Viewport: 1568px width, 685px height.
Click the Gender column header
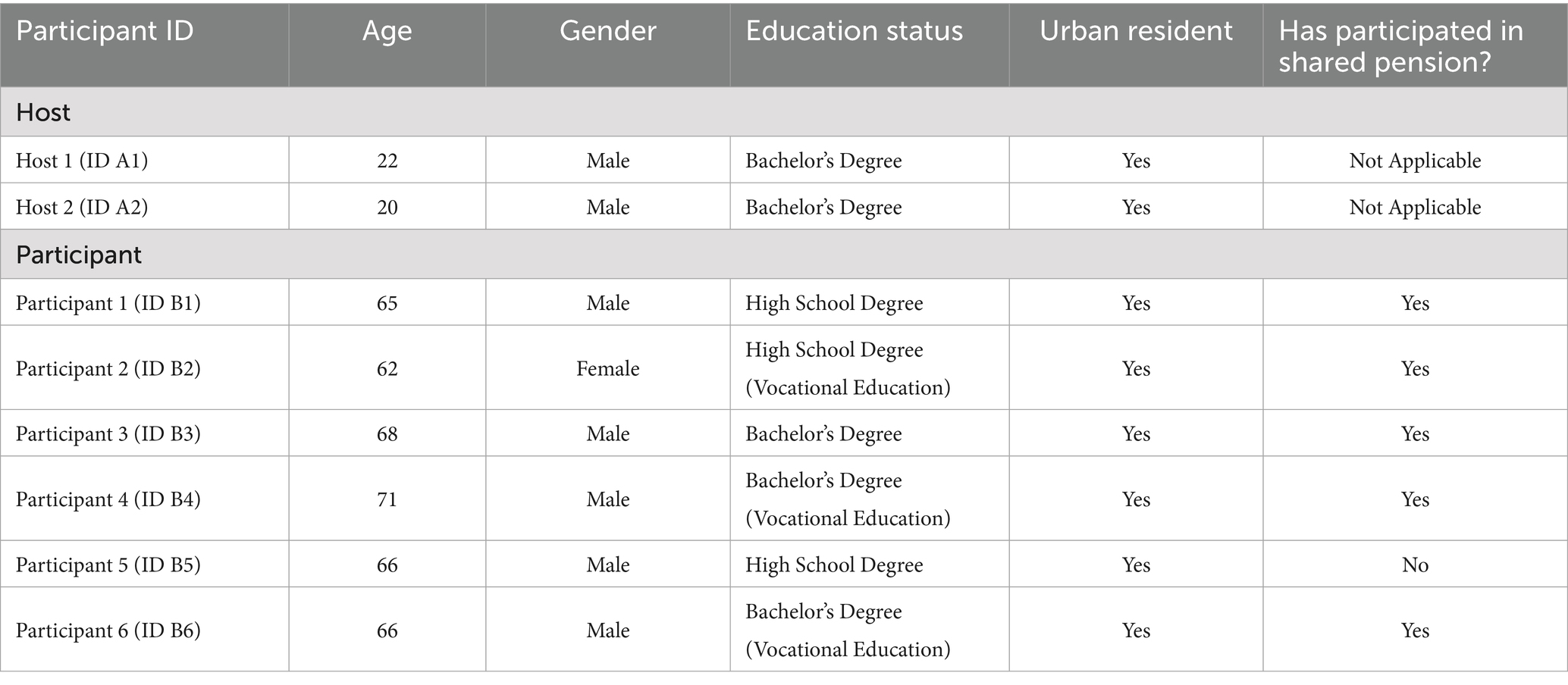(x=607, y=31)
